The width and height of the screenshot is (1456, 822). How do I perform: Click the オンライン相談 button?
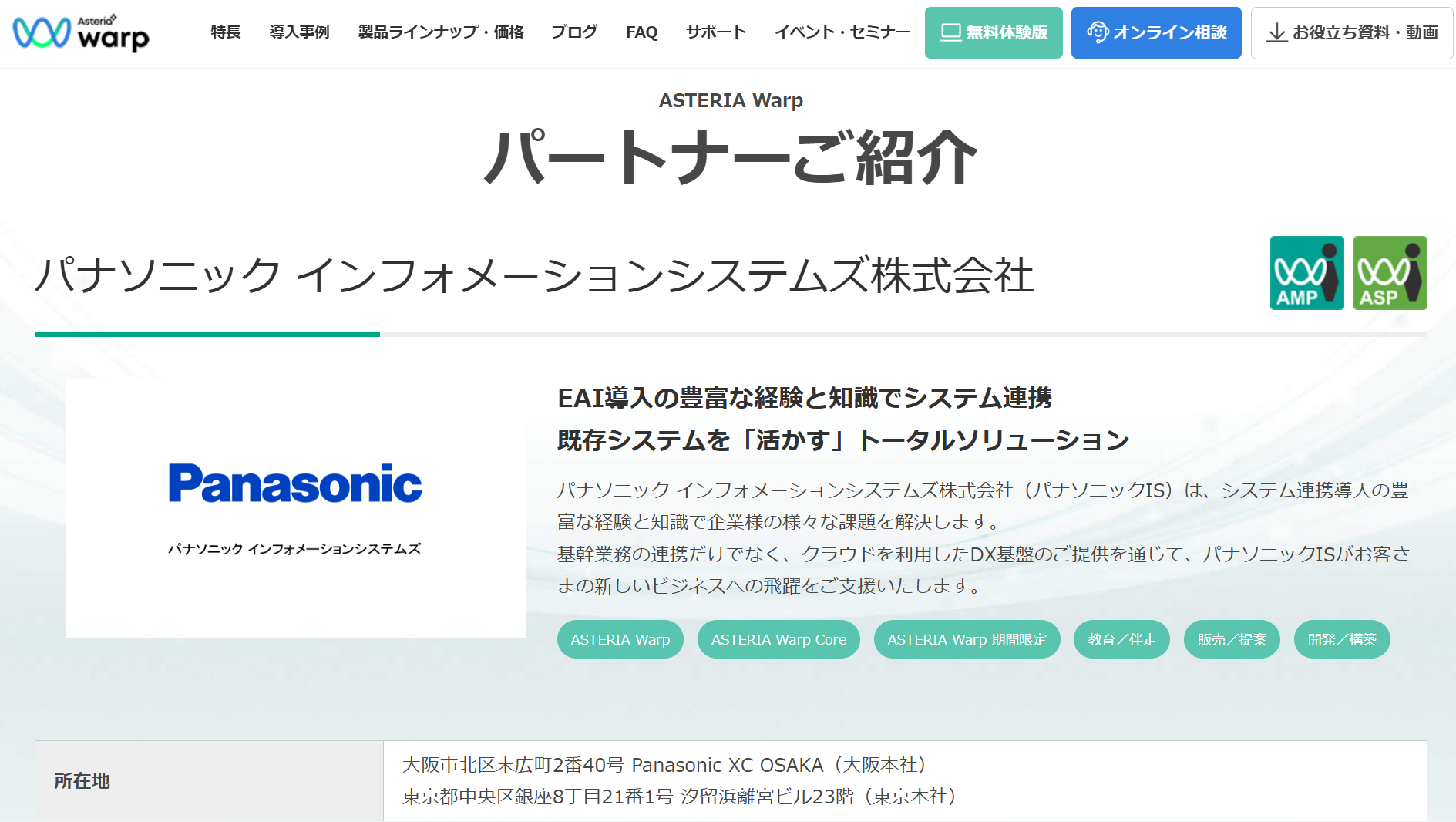click(x=1155, y=32)
